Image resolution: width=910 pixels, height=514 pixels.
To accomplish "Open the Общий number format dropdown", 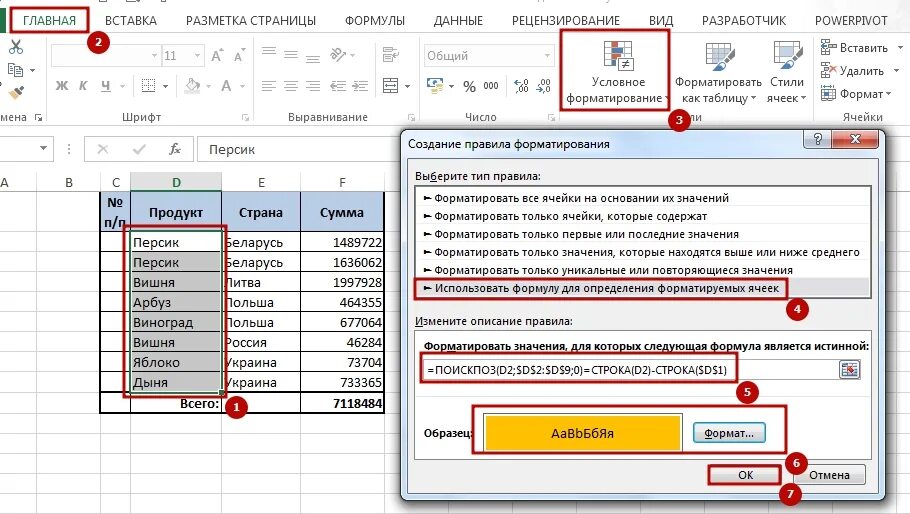I will point(547,56).
